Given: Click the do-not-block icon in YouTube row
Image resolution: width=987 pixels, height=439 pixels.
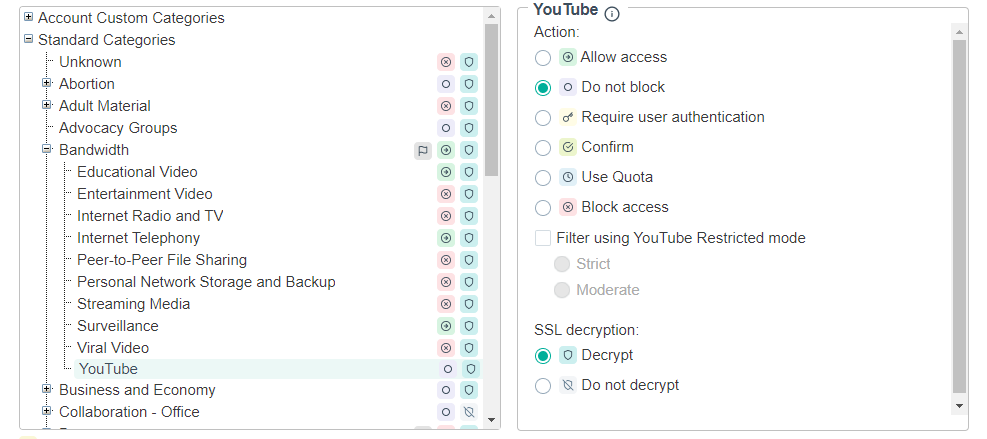Looking at the screenshot, I should pyautogui.click(x=448, y=370).
